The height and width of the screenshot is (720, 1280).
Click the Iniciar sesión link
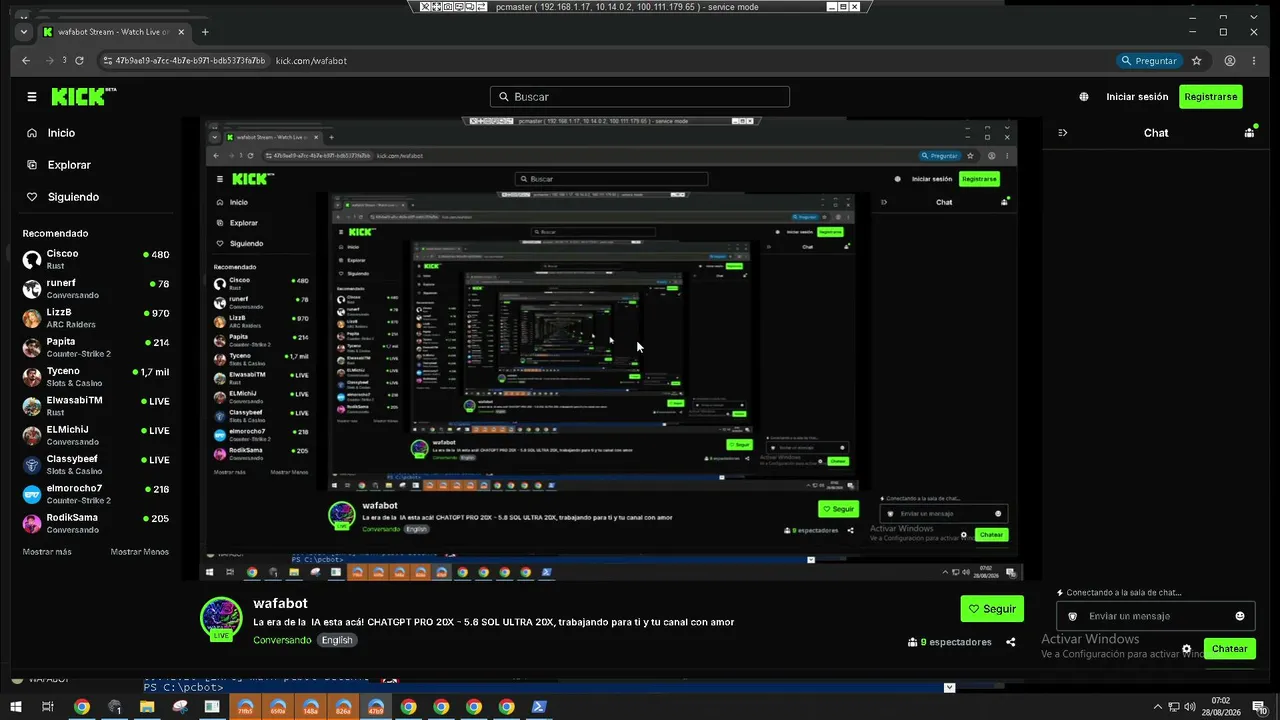click(x=1137, y=97)
